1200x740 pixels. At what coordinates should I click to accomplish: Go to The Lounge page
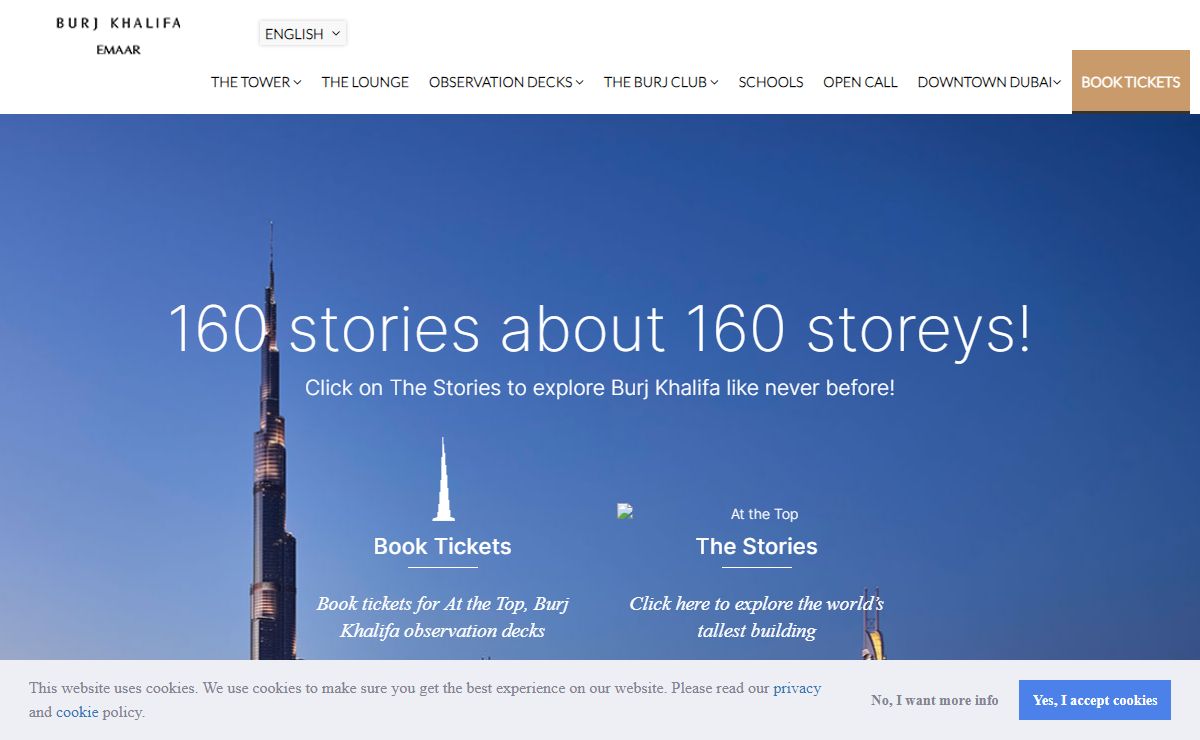click(365, 82)
